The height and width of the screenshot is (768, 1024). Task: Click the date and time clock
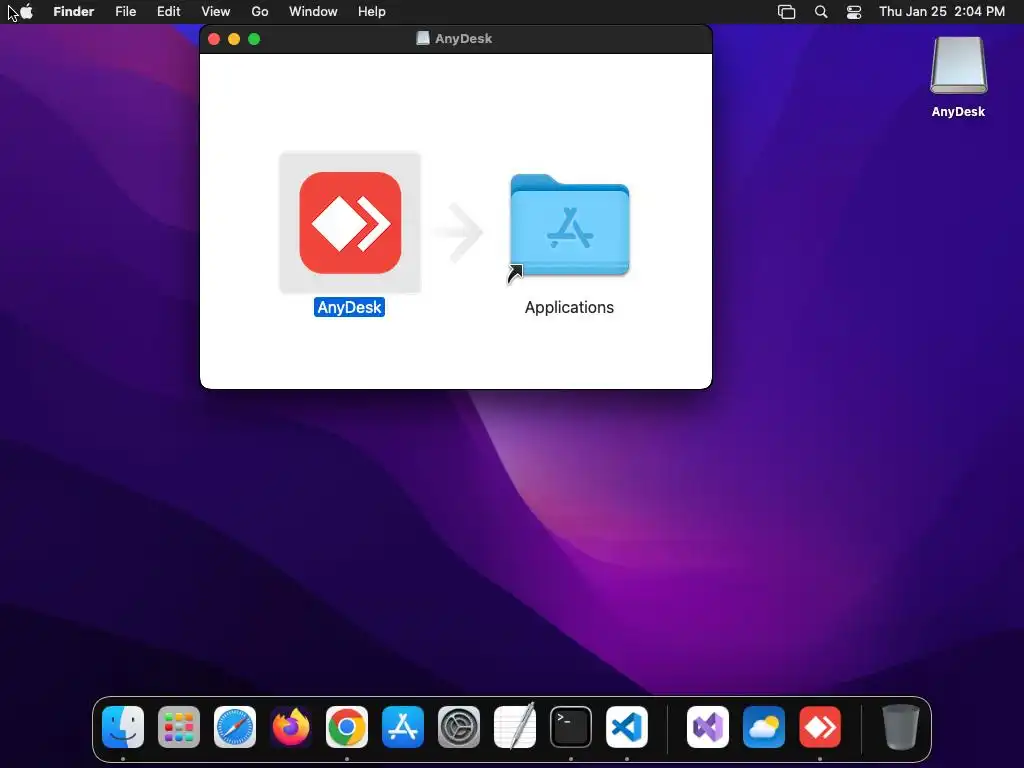tap(942, 12)
